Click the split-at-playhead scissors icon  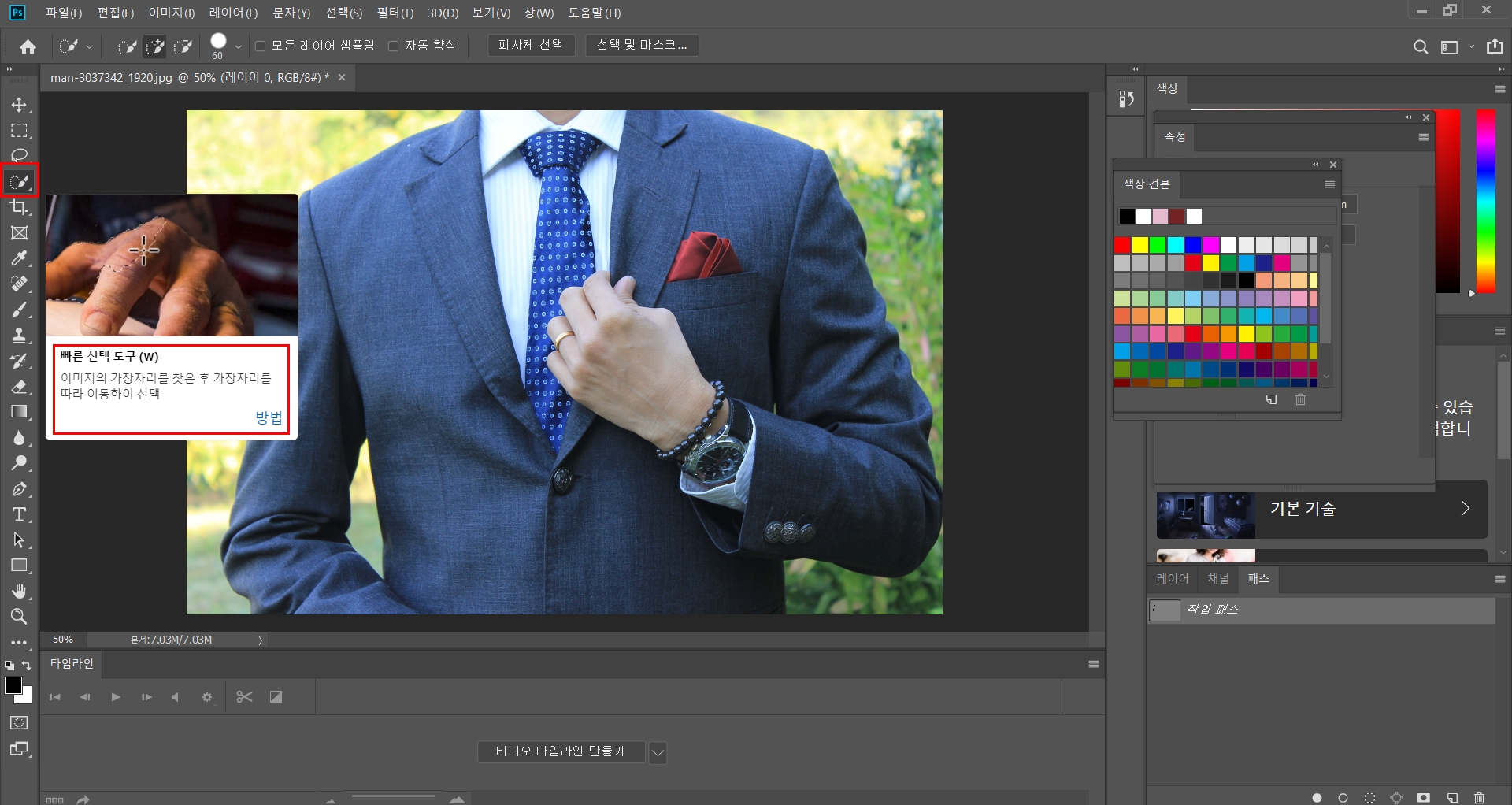click(x=244, y=696)
